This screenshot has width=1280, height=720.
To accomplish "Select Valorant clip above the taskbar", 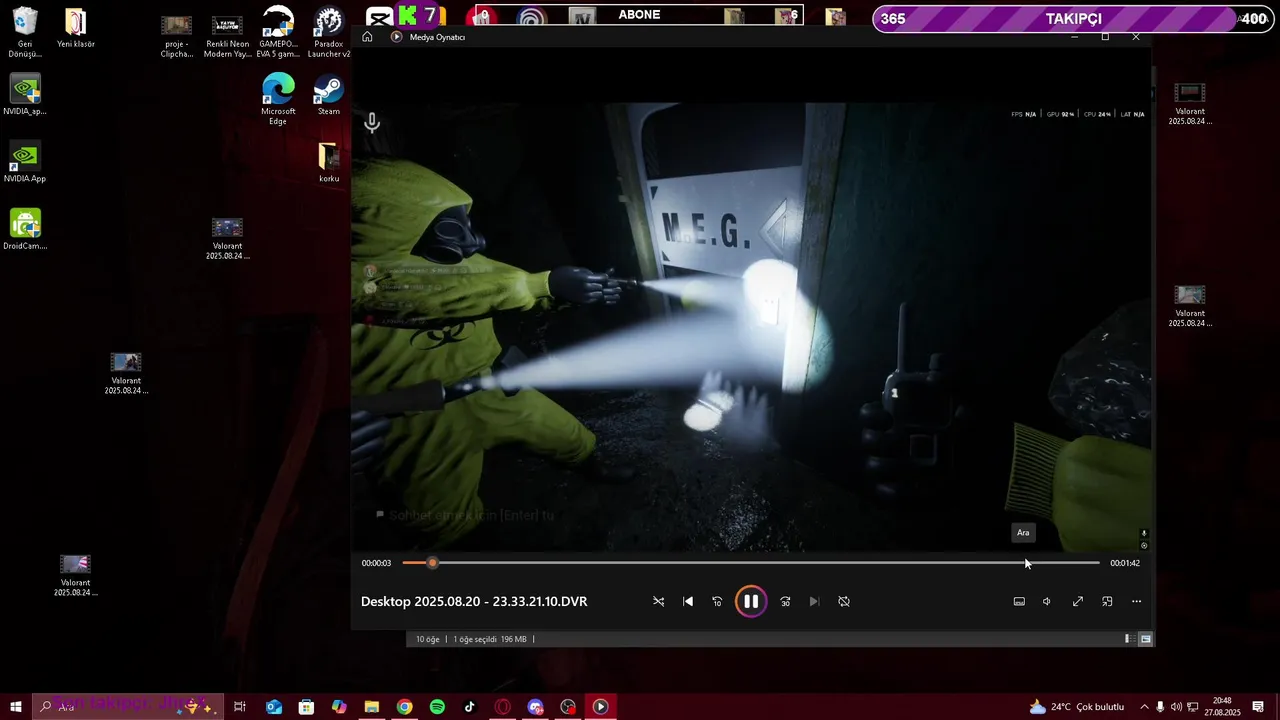I will [x=75, y=575].
